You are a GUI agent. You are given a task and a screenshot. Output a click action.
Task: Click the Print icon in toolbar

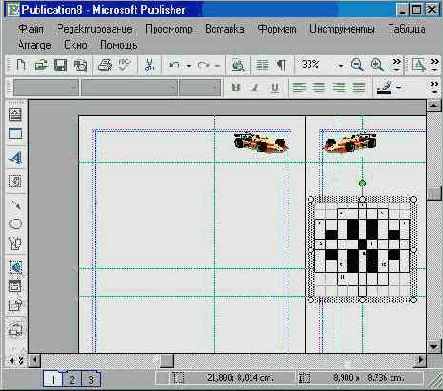pos(105,65)
